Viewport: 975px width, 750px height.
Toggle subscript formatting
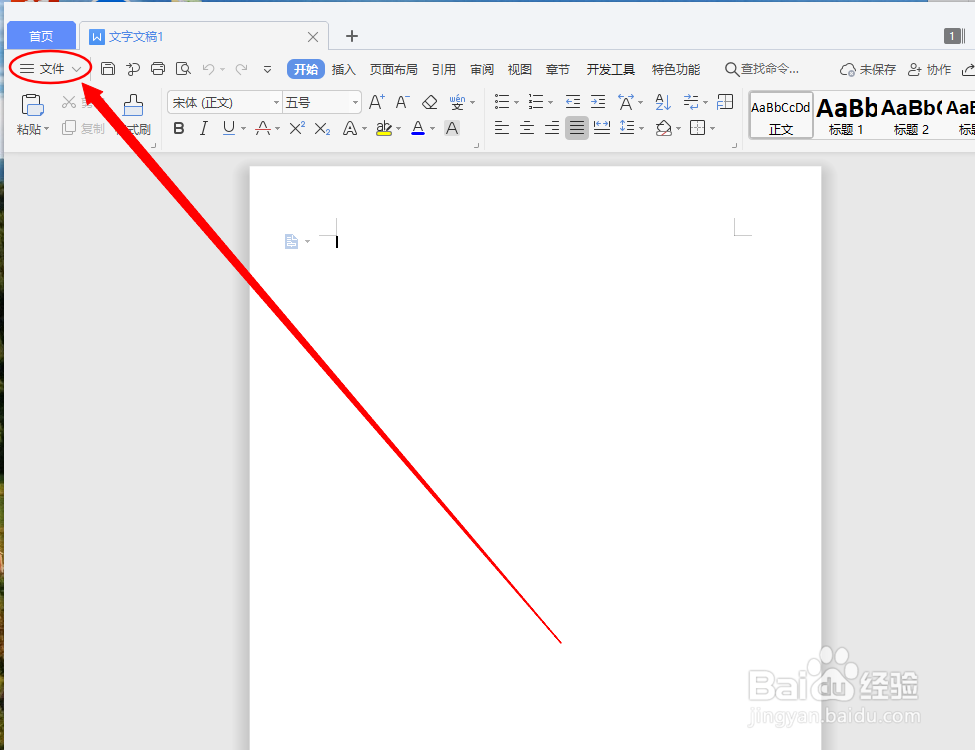322,129
